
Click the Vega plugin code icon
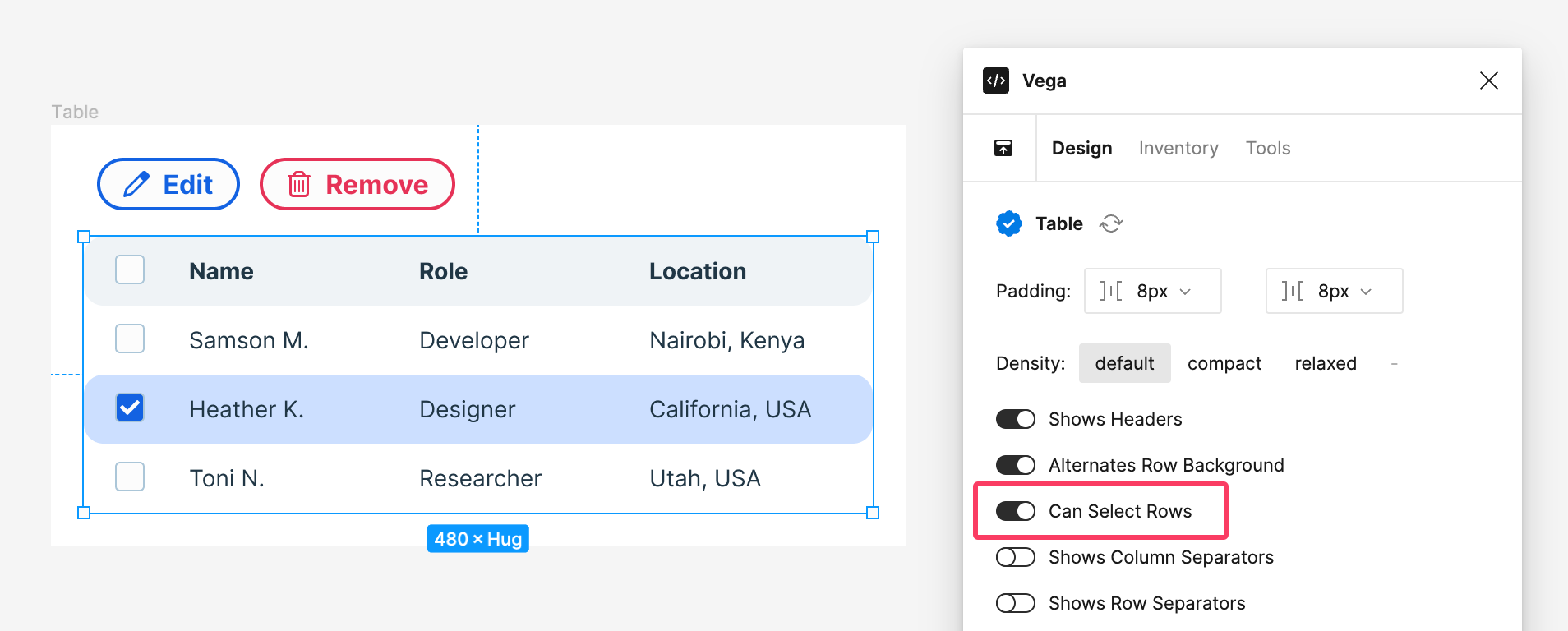tap(996, 81)
